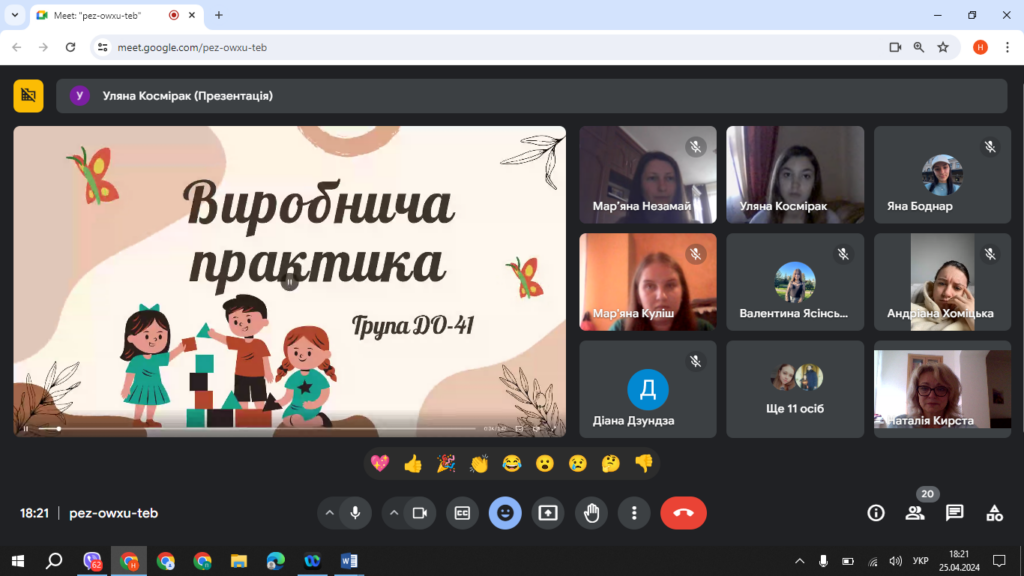Open the meeting details info icon
The height and width of the screenshot is (576, 1024).
click(x=876, y=513)
